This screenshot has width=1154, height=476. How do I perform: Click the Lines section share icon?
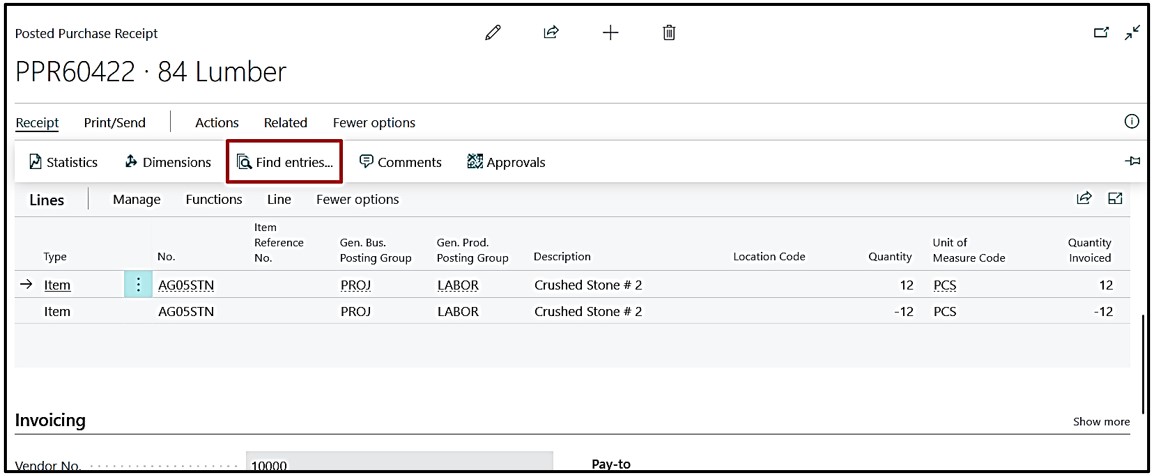coord(1084,199)
